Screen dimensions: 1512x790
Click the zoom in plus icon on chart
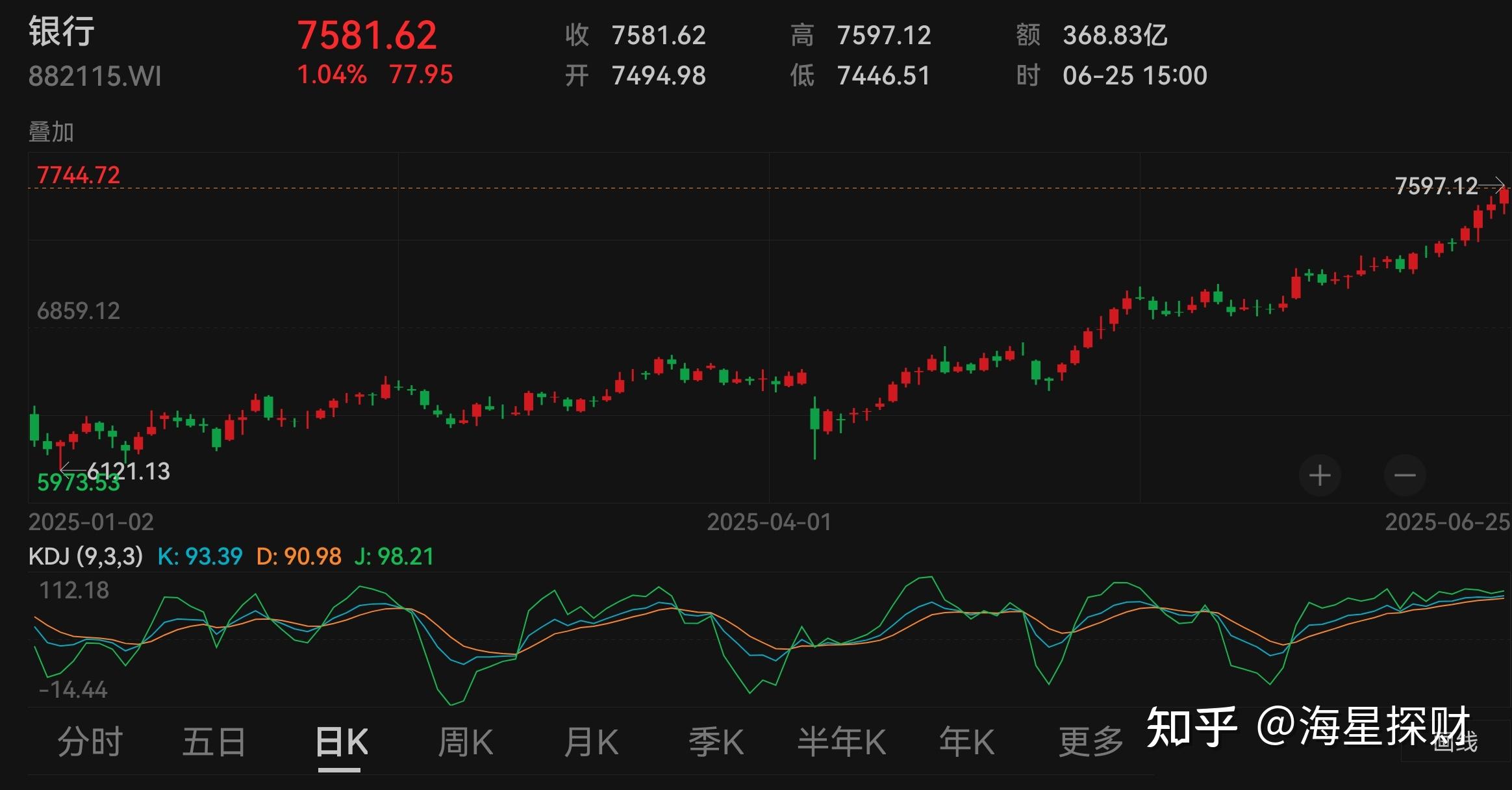click(x=1322, y=476)
